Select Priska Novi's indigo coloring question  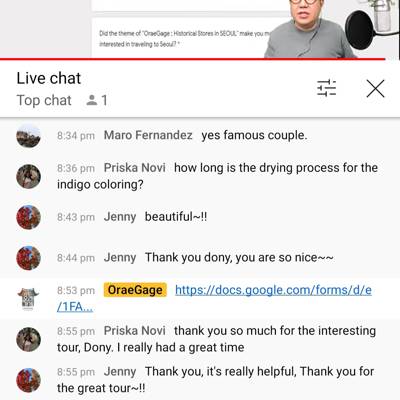(217, 176)
